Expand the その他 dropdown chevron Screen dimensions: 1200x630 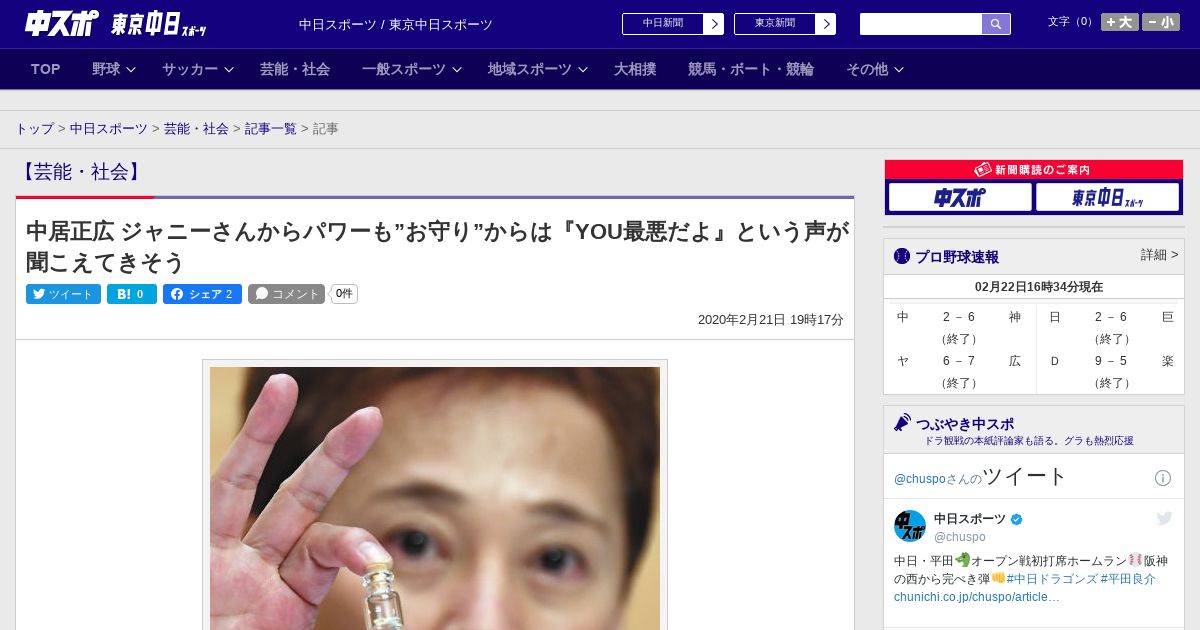point(899,70)
